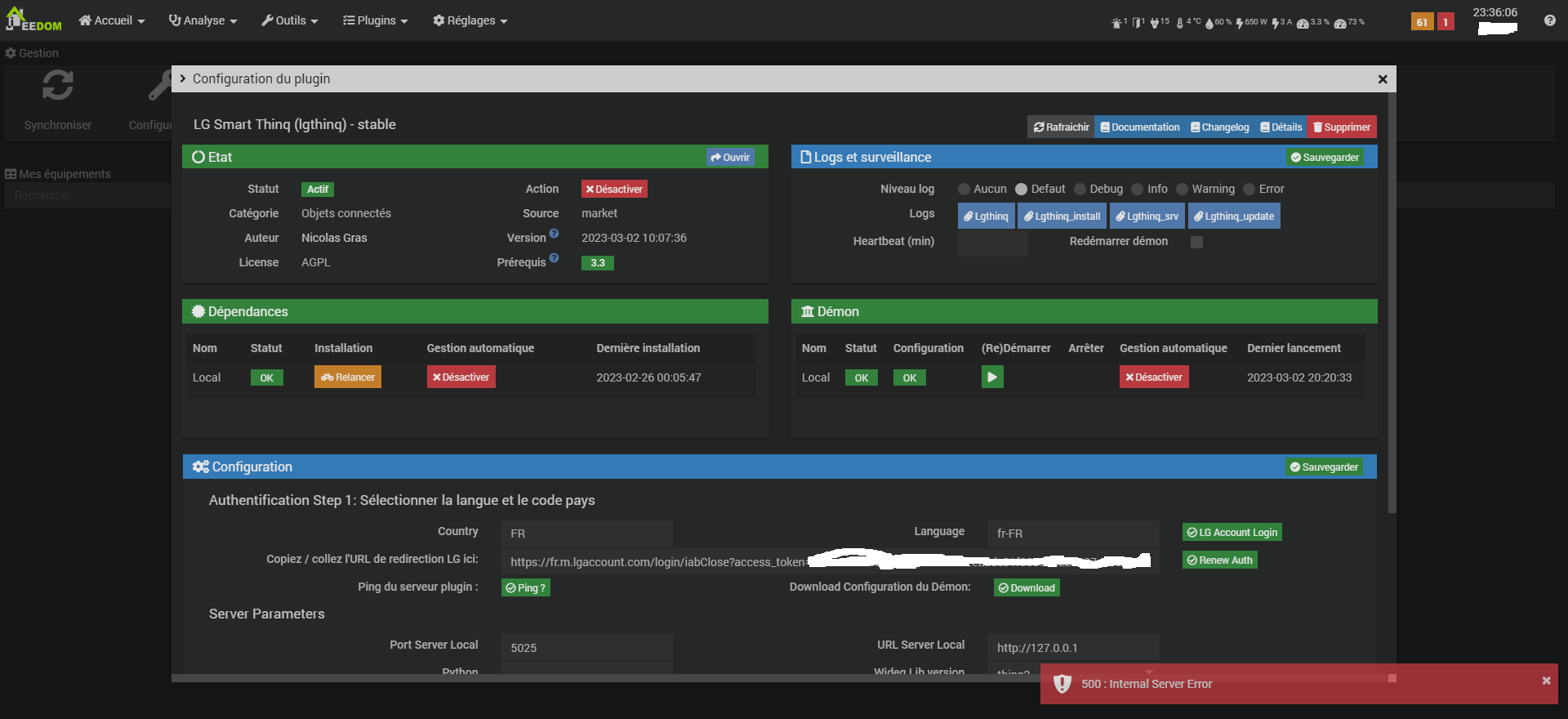Viewport: 1568px width, 719px height.
Task: Open the Plugins dropdown menu
Action: tap(376, 20)
